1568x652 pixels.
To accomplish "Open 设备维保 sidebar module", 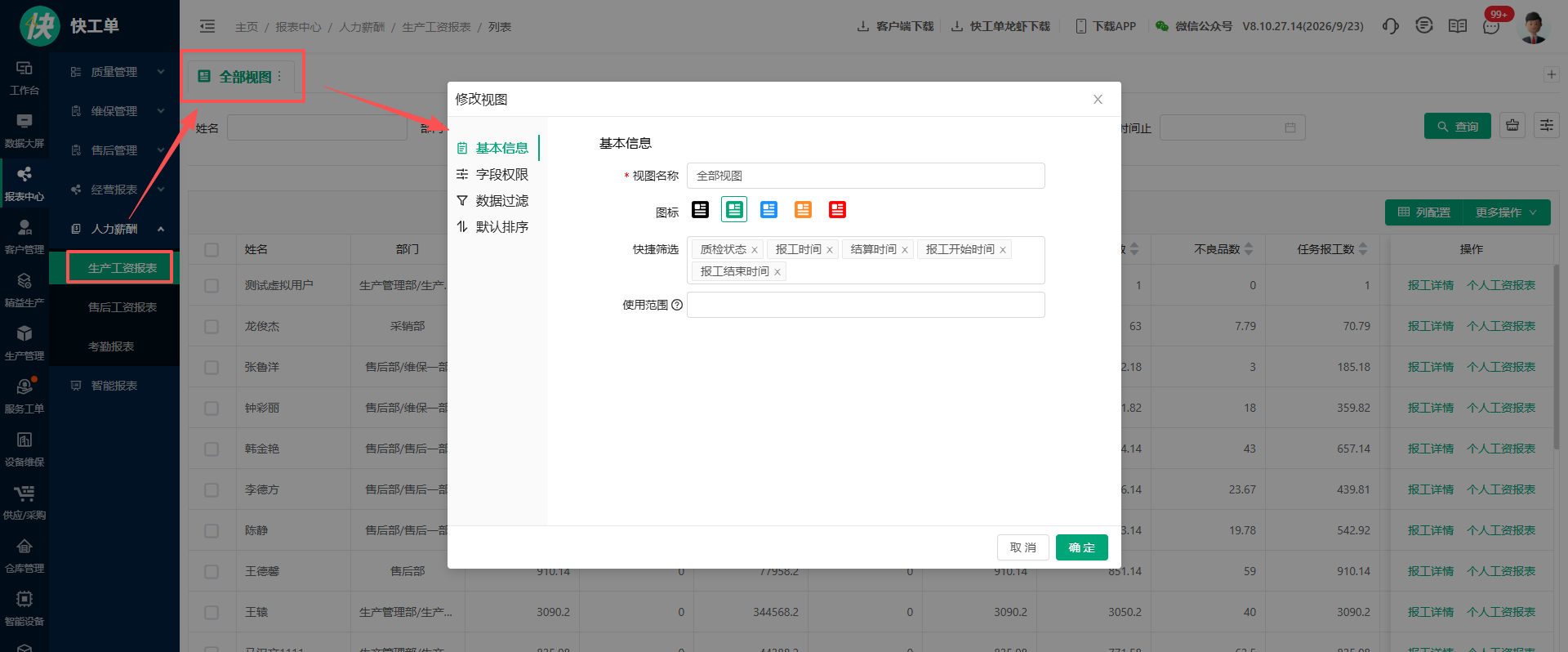I will 24,450.
